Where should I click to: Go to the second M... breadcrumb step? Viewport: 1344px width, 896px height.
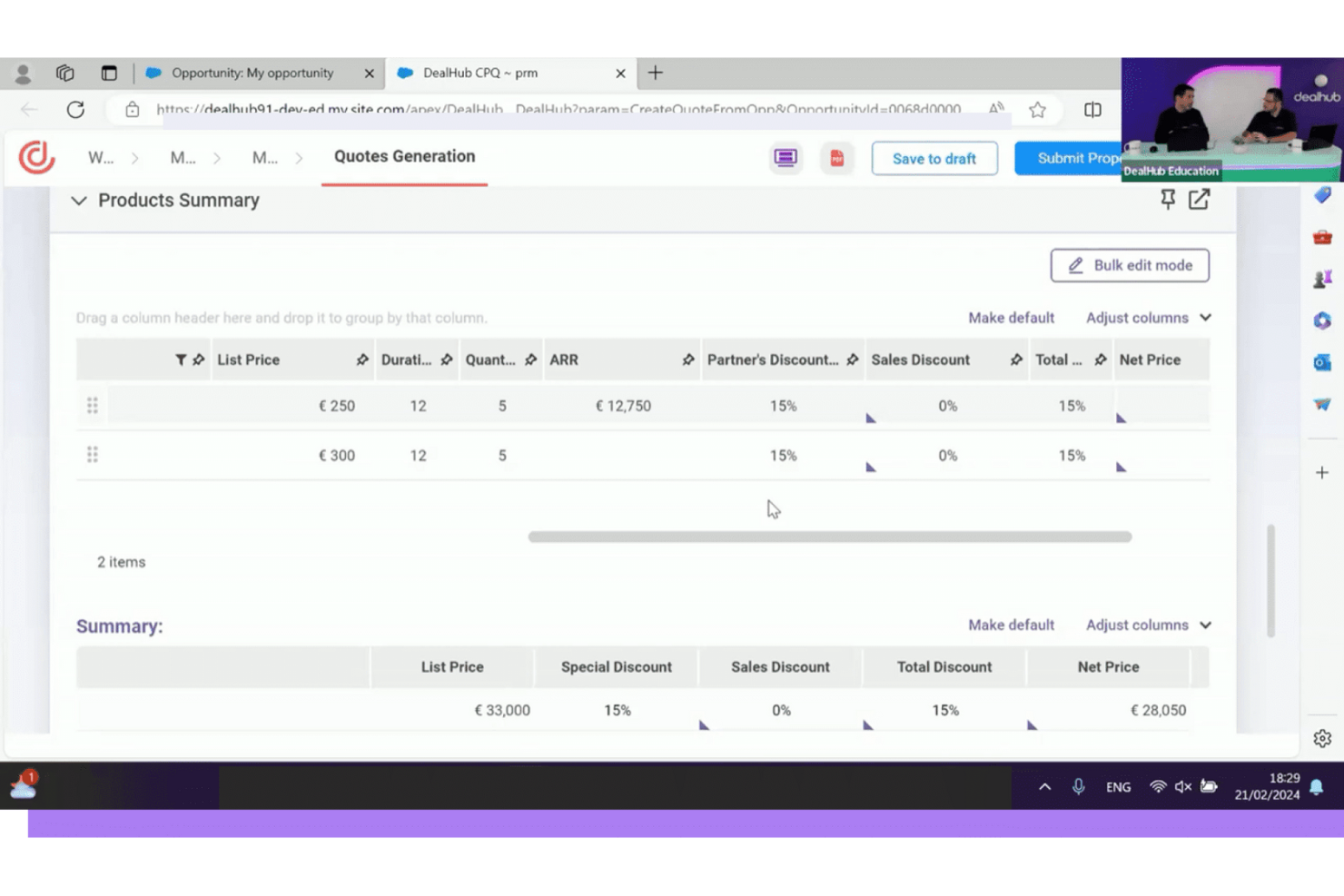(x=264, y=158)
